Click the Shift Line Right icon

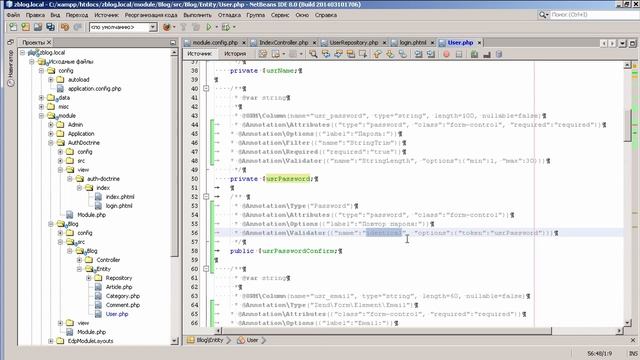(431, 54)
